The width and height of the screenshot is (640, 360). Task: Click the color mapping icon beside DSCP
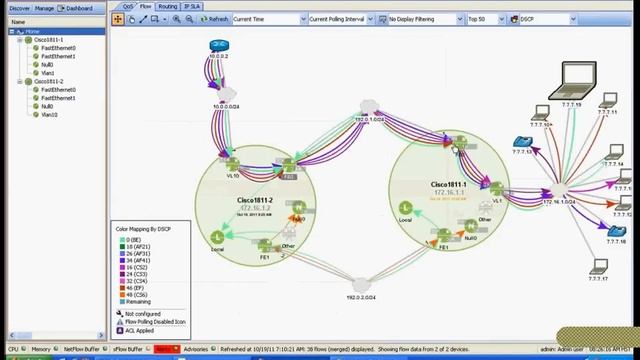pos(514,19)
